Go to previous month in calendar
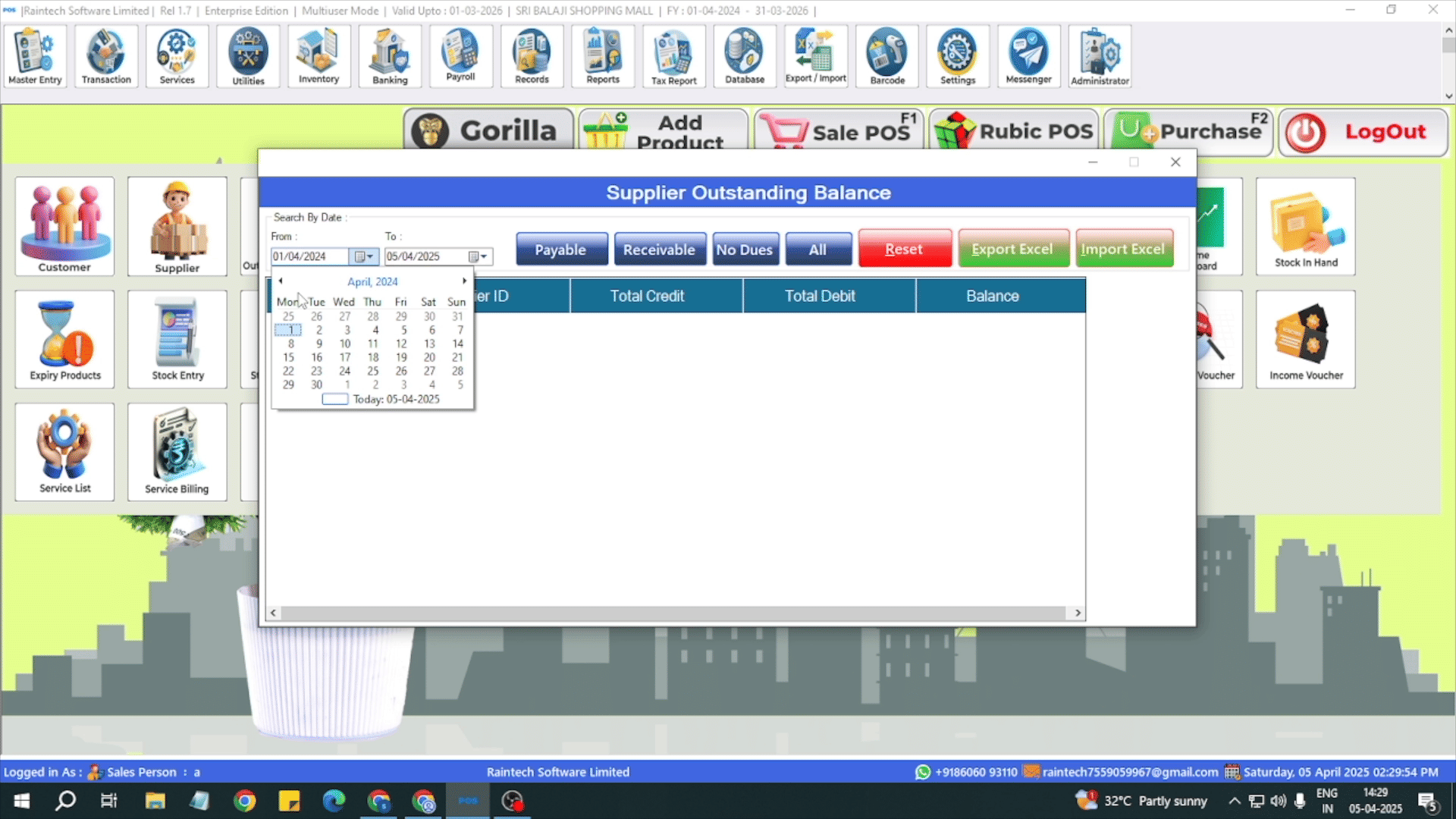This screenshot has width=1456, height=819. tap(281, 281)
